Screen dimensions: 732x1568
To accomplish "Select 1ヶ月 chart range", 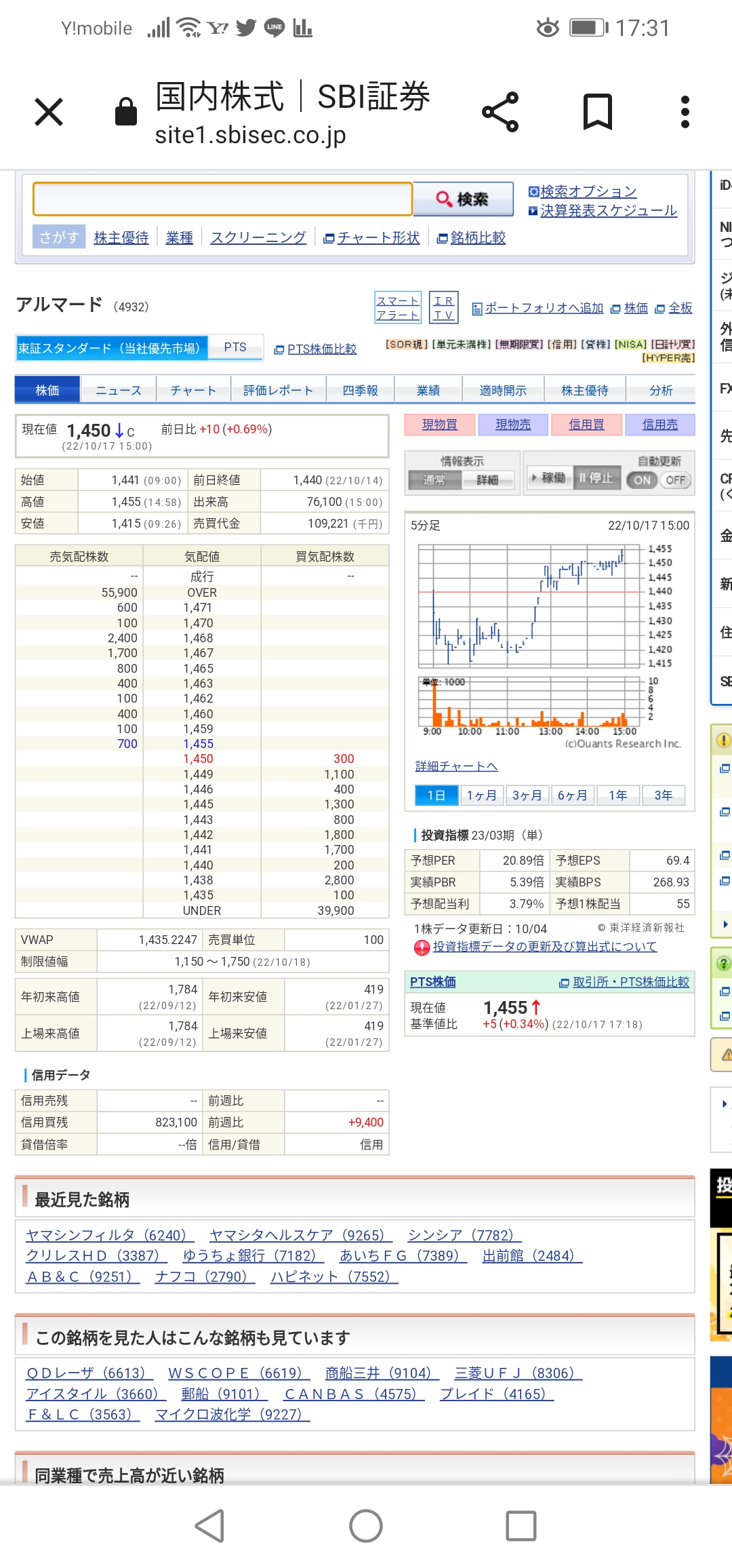I will [x=482, y=796].
